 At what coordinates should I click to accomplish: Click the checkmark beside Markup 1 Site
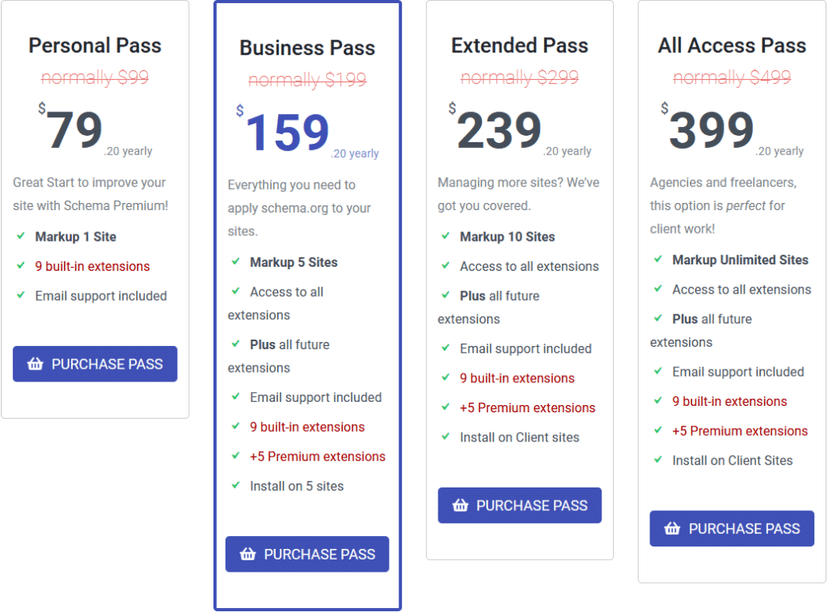(21, 237)
